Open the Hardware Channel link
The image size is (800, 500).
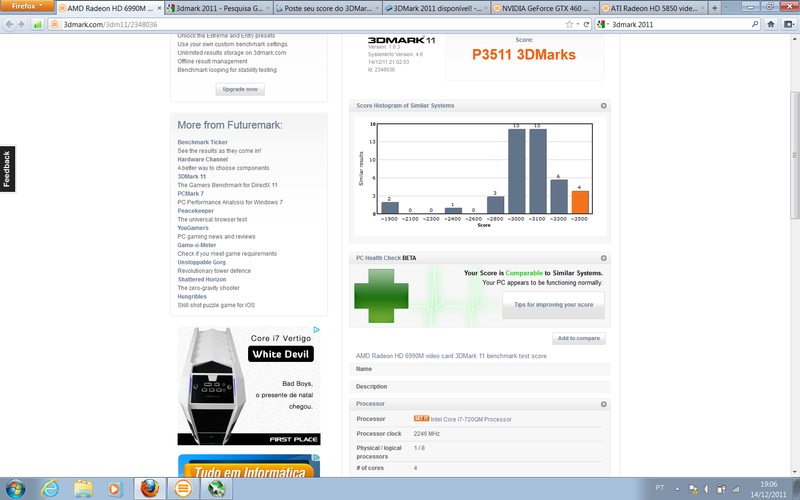[x=203, y=159]
